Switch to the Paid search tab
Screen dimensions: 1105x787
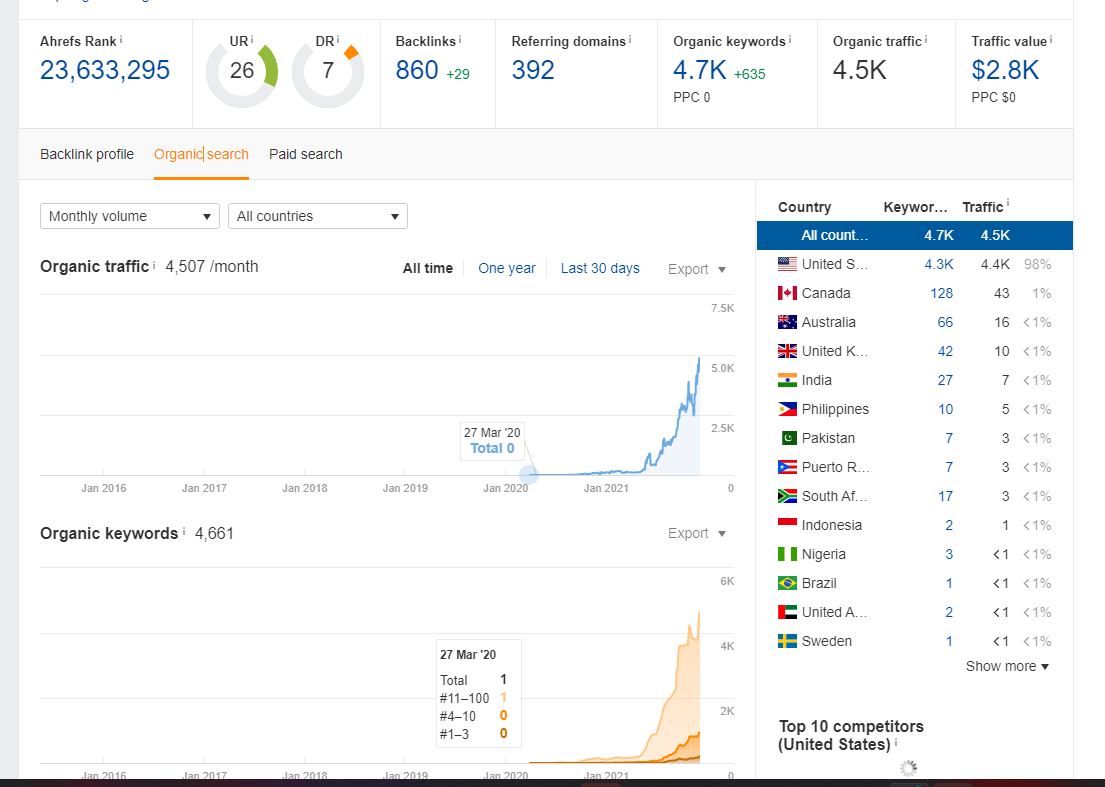[306, 154]
